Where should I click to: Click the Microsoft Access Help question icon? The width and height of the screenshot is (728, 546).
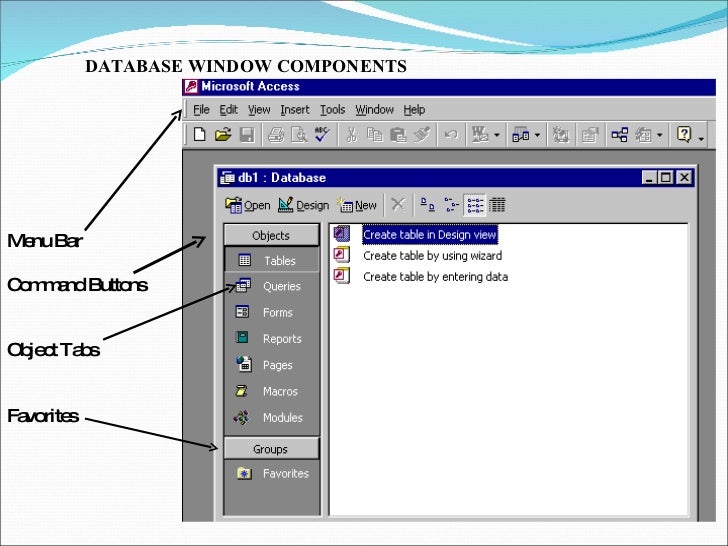point(684,135)
